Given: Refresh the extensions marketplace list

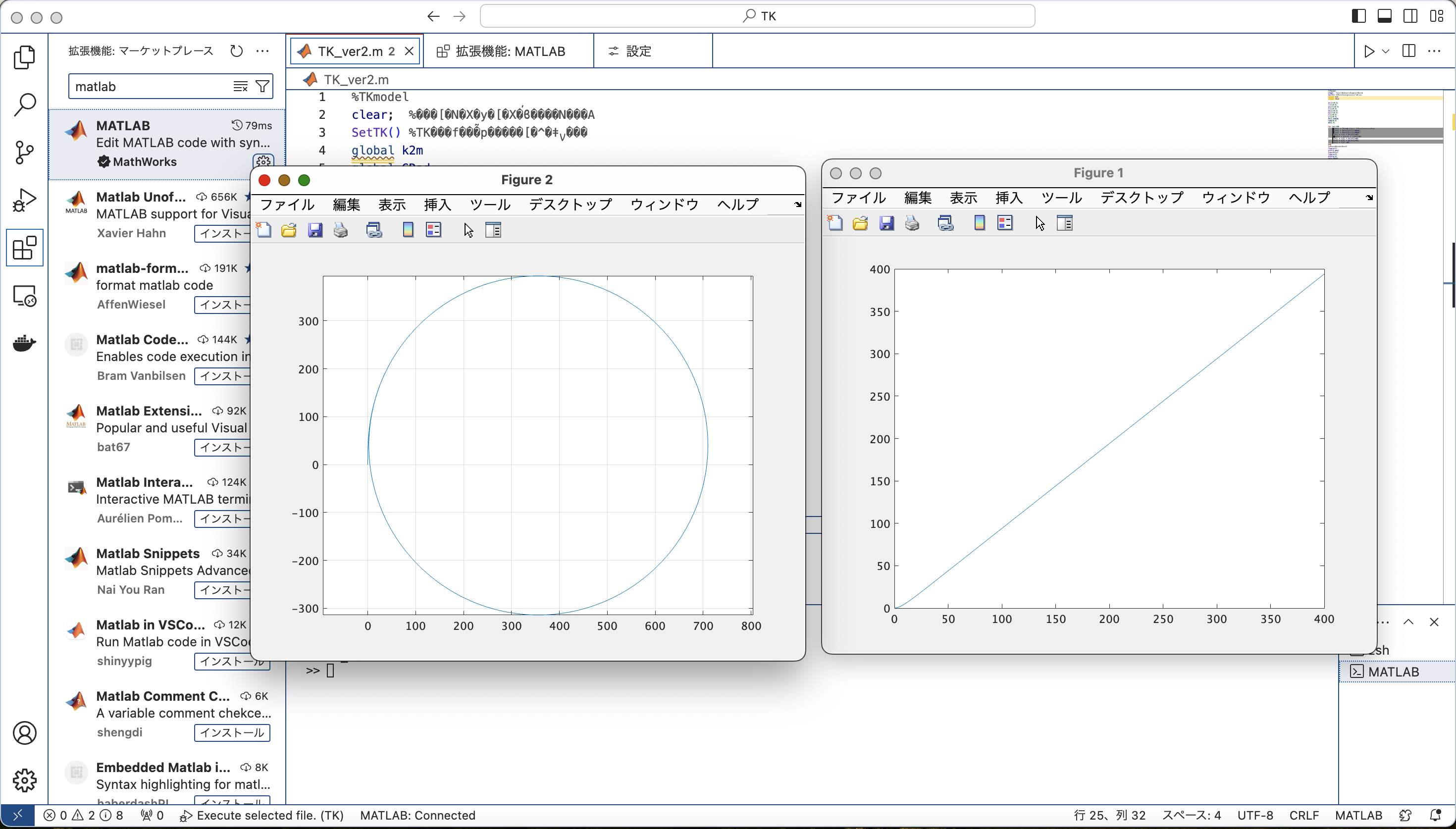Looking at the screenshot, I should [x=236, y=51].
